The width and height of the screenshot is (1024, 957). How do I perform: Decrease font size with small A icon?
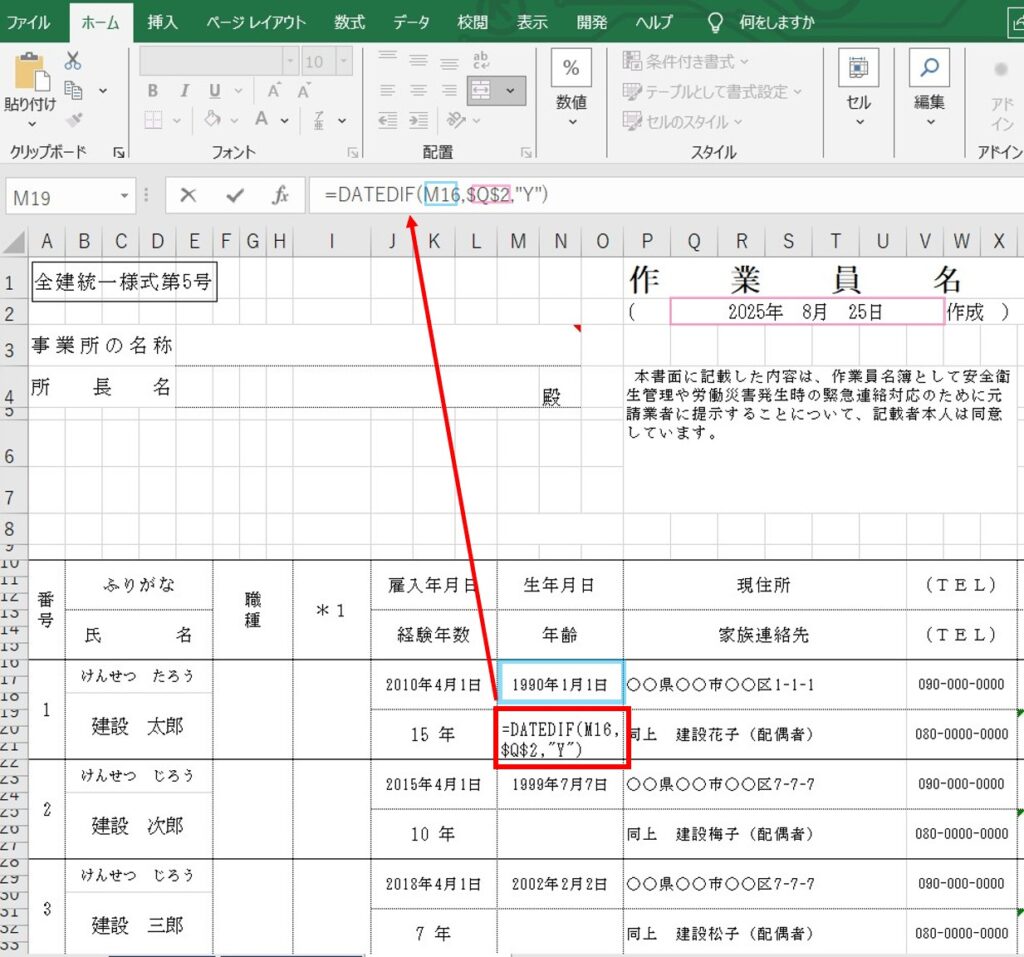[x=303, y=91]
